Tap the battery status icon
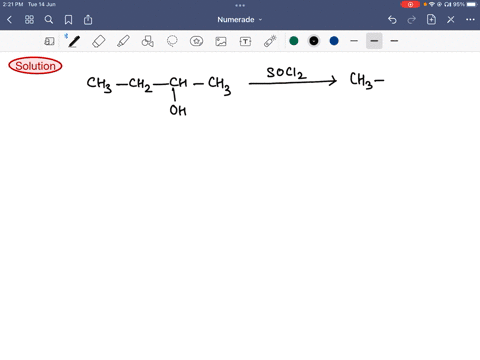Viewport: 480px width, 360px height. click(x=472, y=4)
